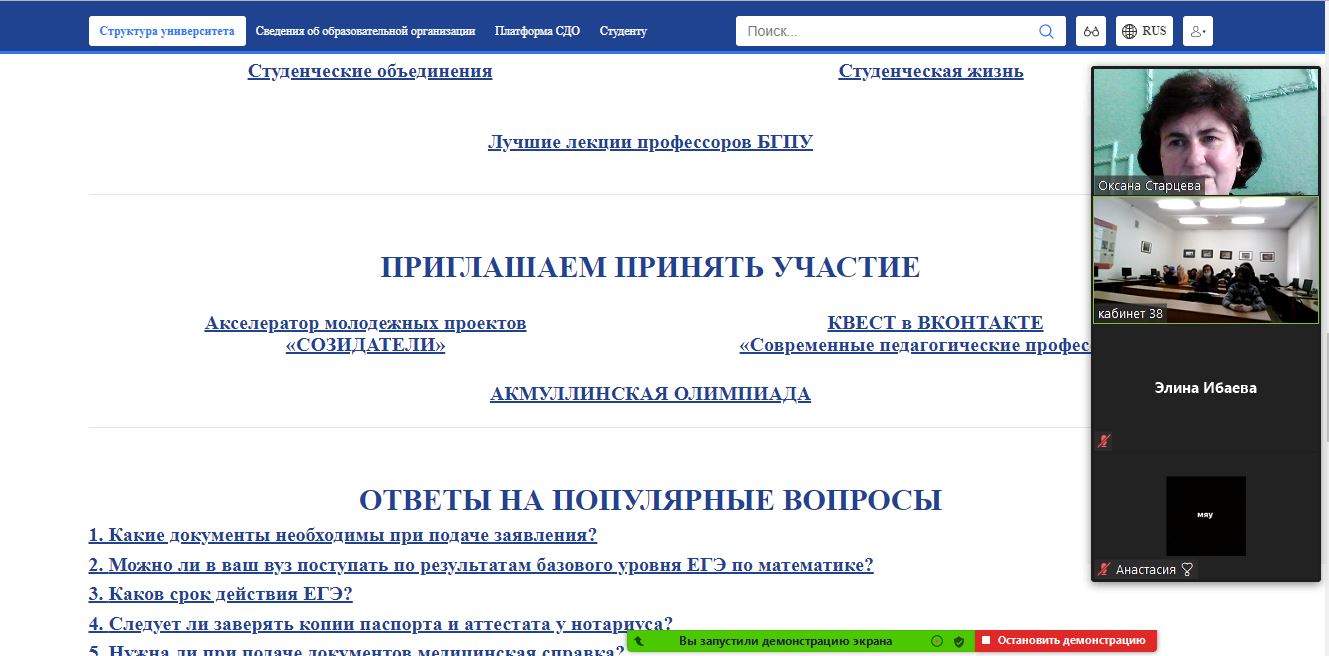
Task: Open Лучшие лекции профессоров БГПУ link
Action: click(x=650, y=142)
